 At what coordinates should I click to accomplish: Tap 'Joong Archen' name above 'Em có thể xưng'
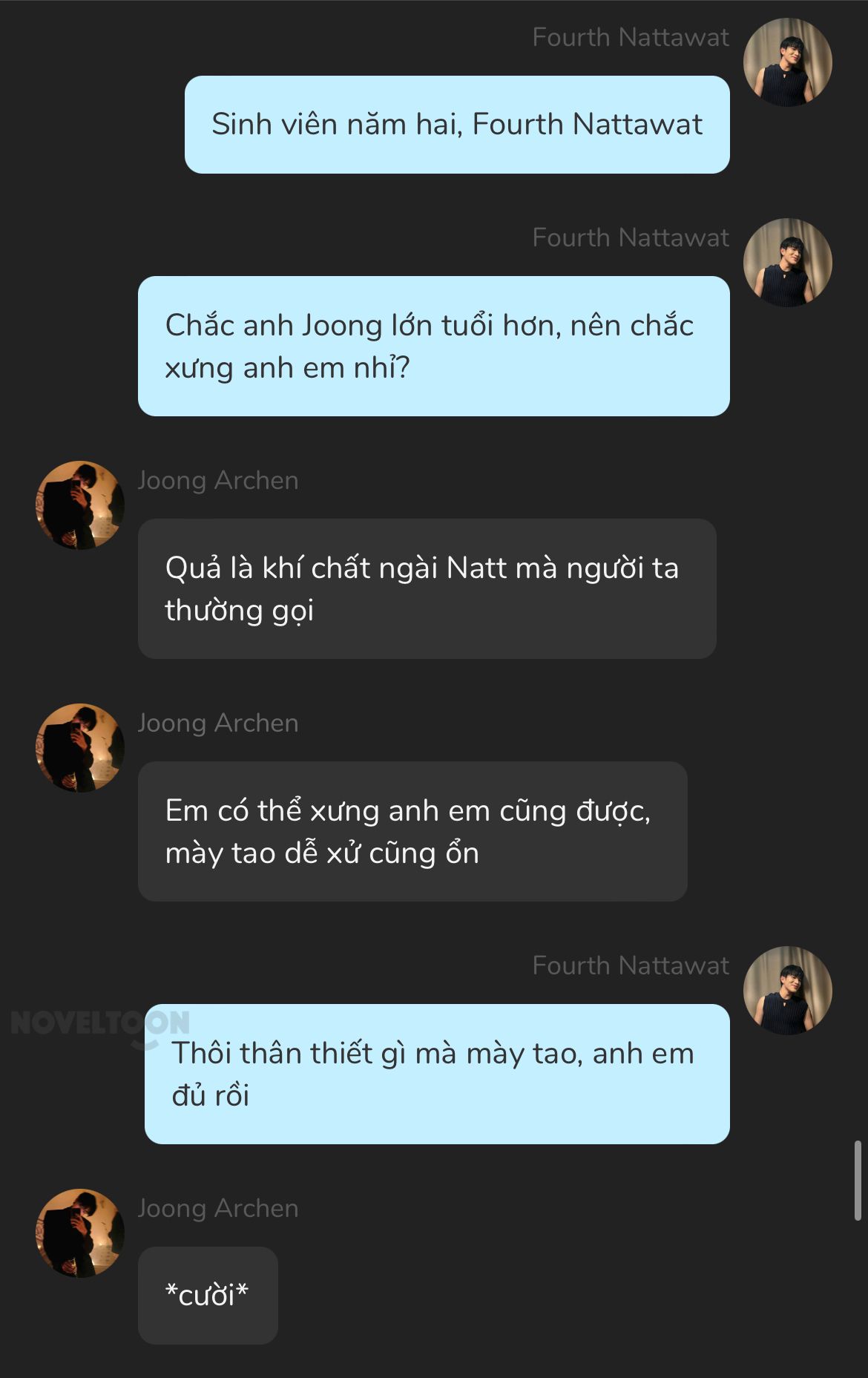[218, 724]
